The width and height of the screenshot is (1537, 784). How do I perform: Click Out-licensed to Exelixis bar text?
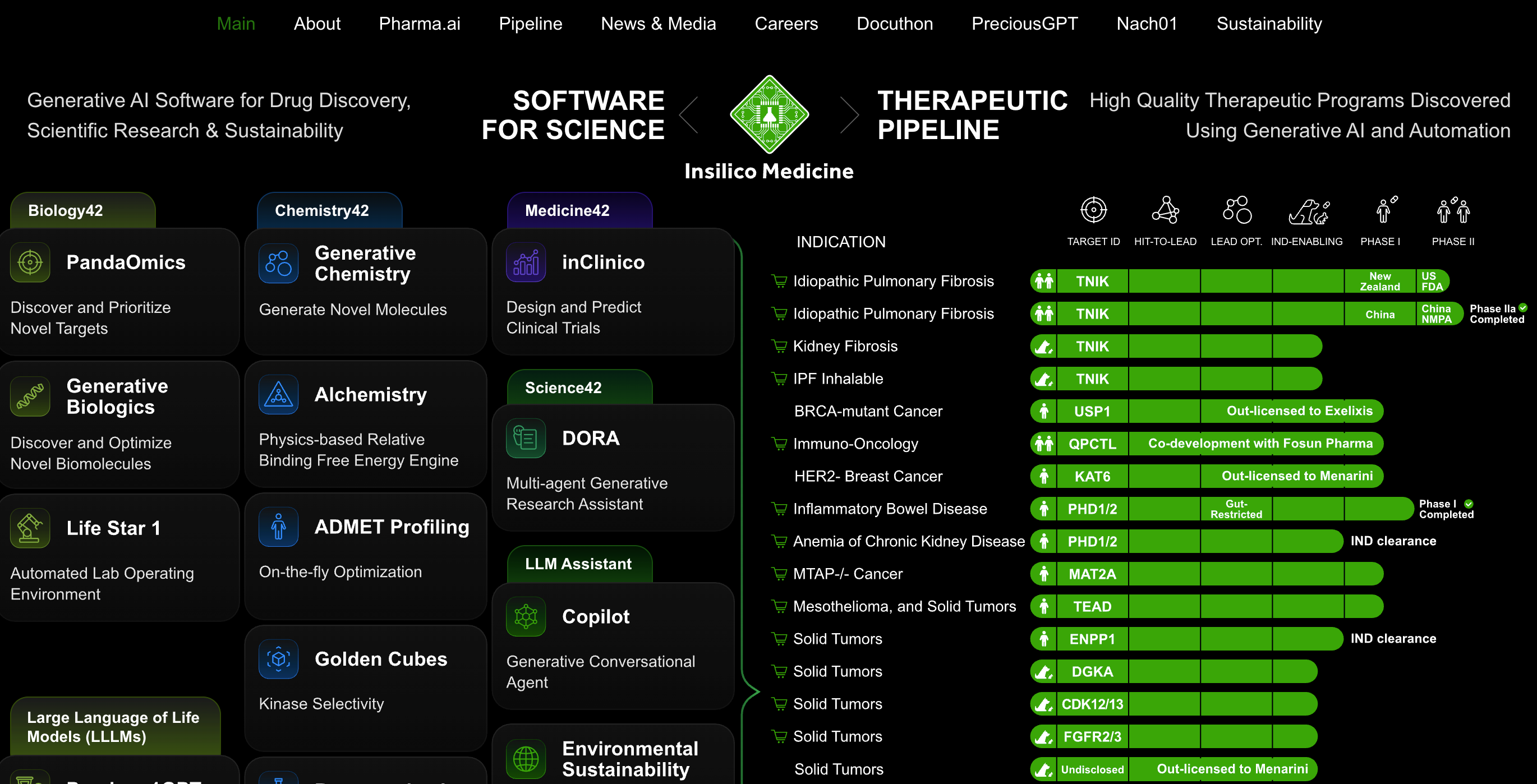pos(1299,411)
